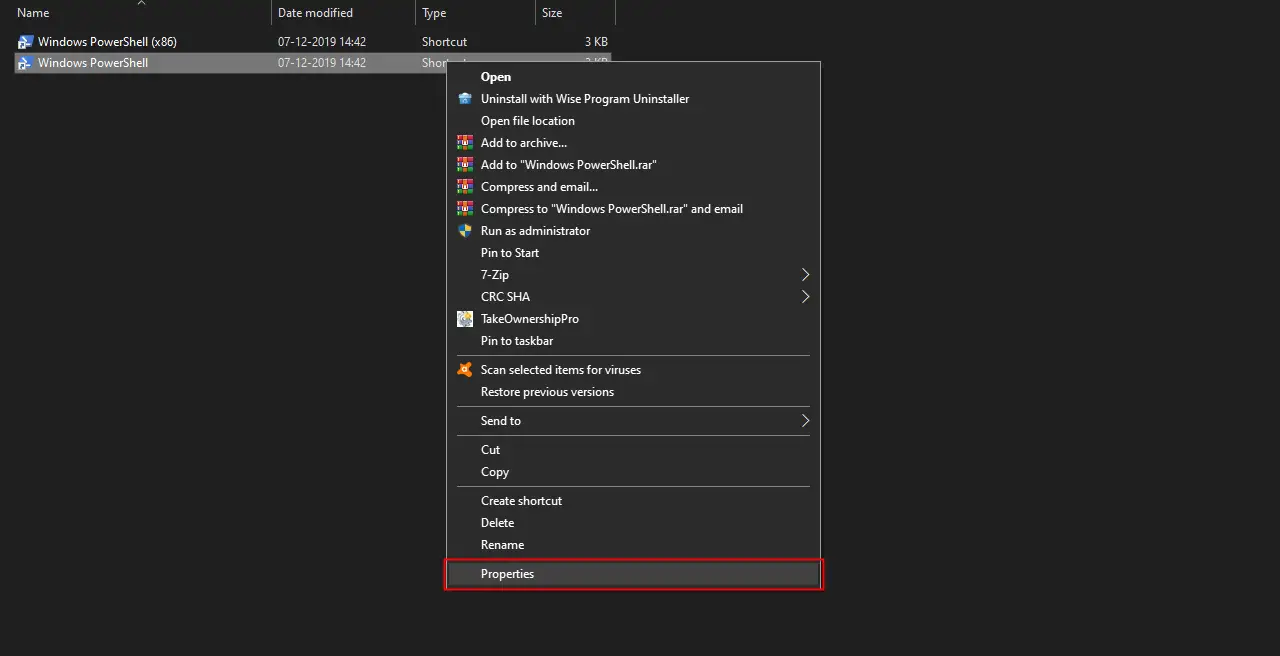Choose Rename from the context menu
Viewport: 1280px width, 656px height.
(633, 545)
